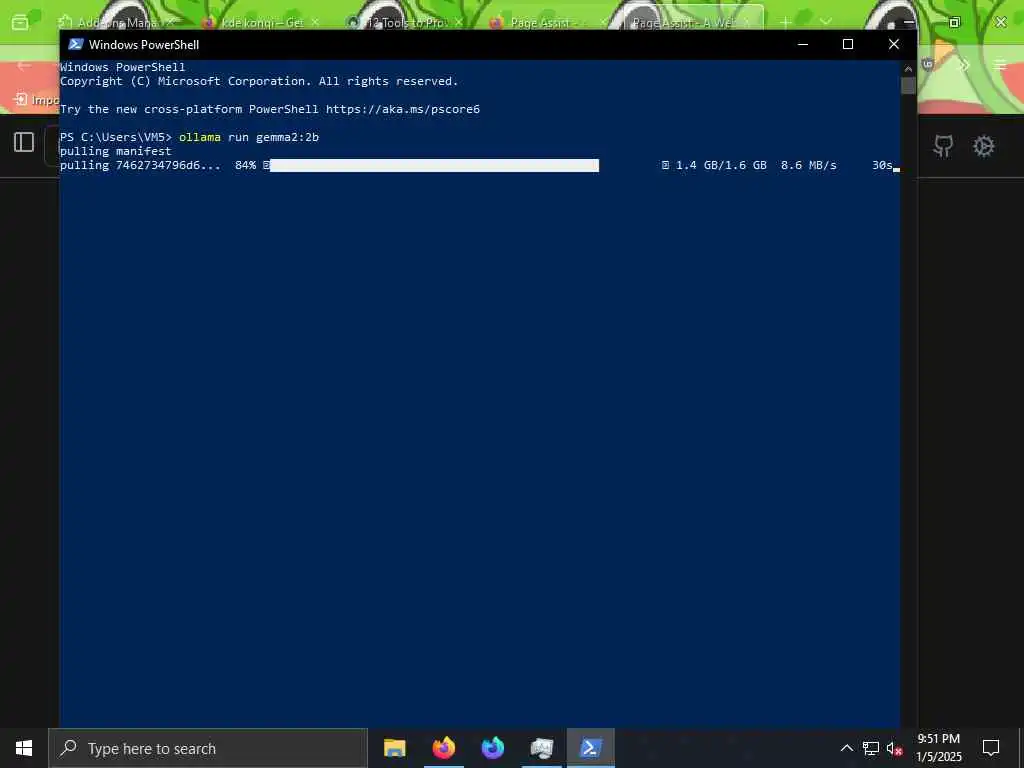Screen dimensions: 1024x768
Task: Open the PowerShell window icon menu
Action: coord(76,44)
